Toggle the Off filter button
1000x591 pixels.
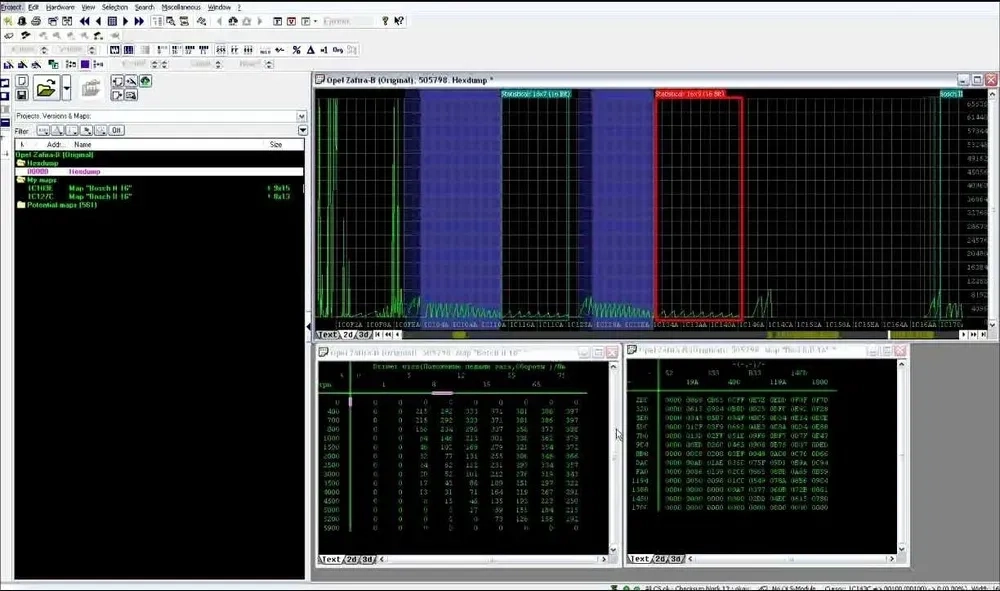coord(116,129)
